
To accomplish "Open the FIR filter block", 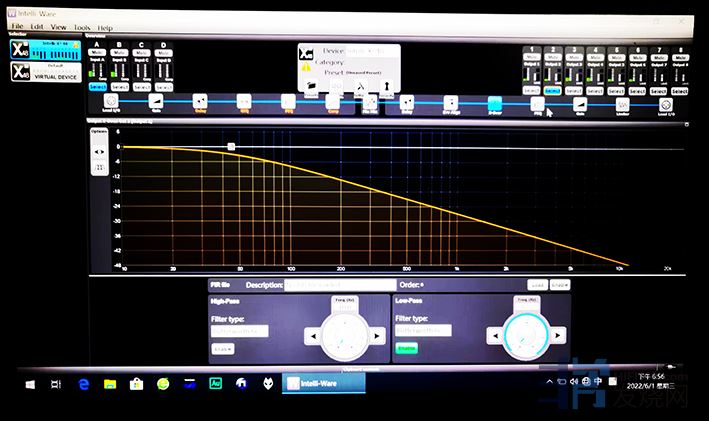I will click(370, 102).
